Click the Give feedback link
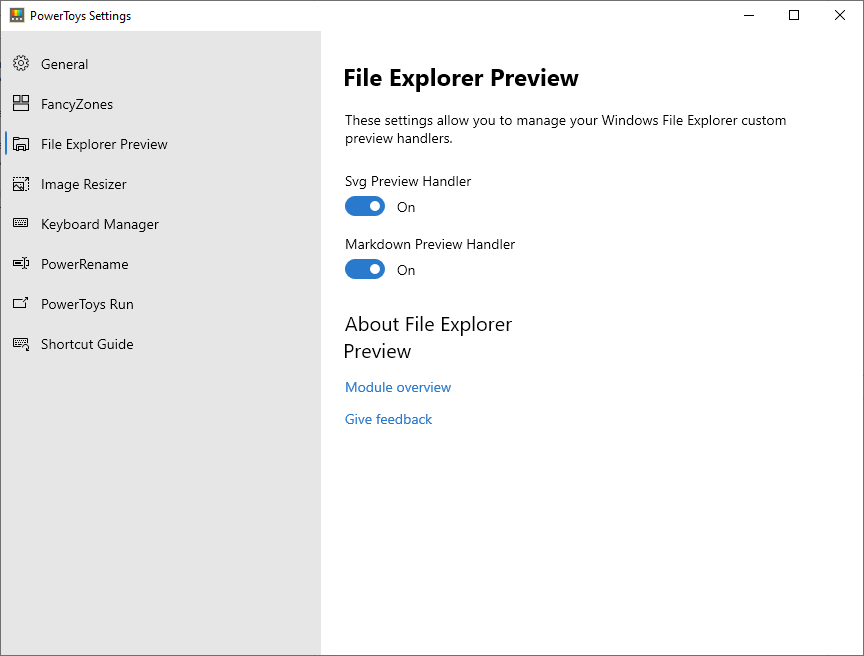 pyautogui.click(x=388, y=419)
